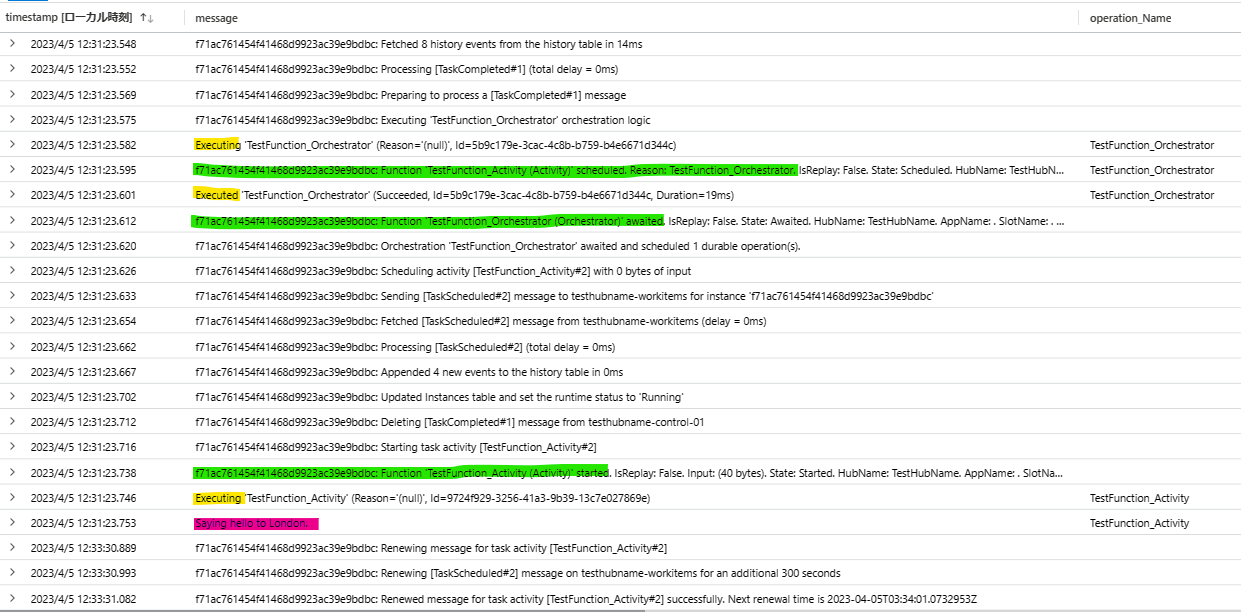Click the operation_Name column header

[1130, 18]
